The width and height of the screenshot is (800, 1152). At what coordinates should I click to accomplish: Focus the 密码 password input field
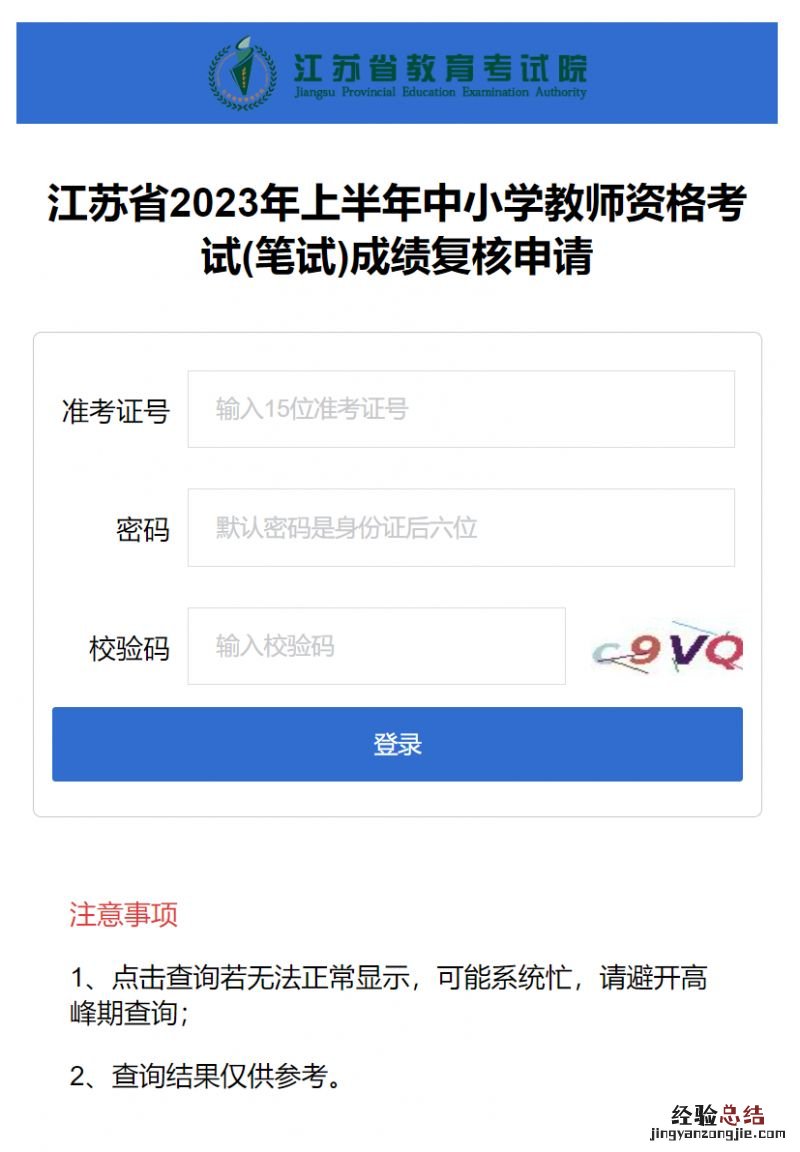point(461,528)
